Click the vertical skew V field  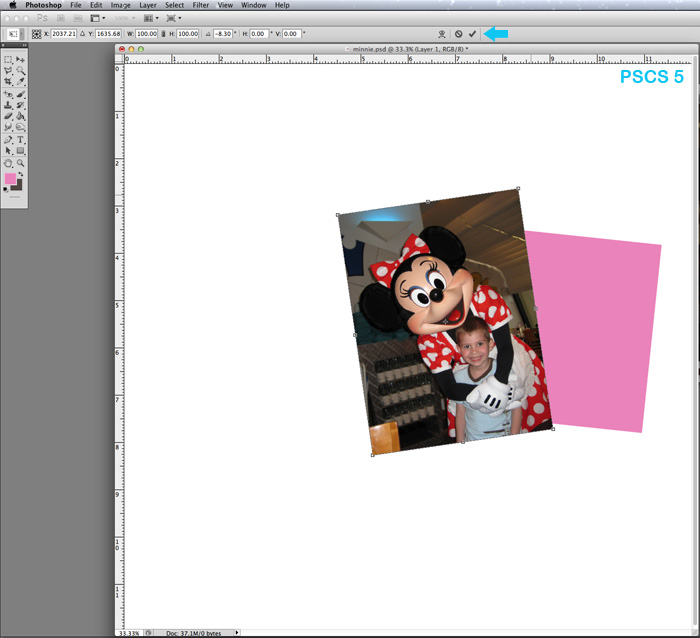[x=292, y=34]
